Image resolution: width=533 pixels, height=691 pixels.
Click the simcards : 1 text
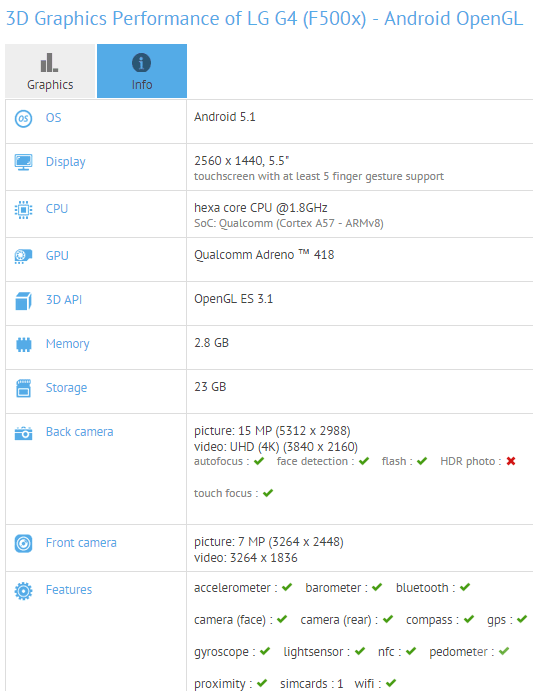pos(312,684)
